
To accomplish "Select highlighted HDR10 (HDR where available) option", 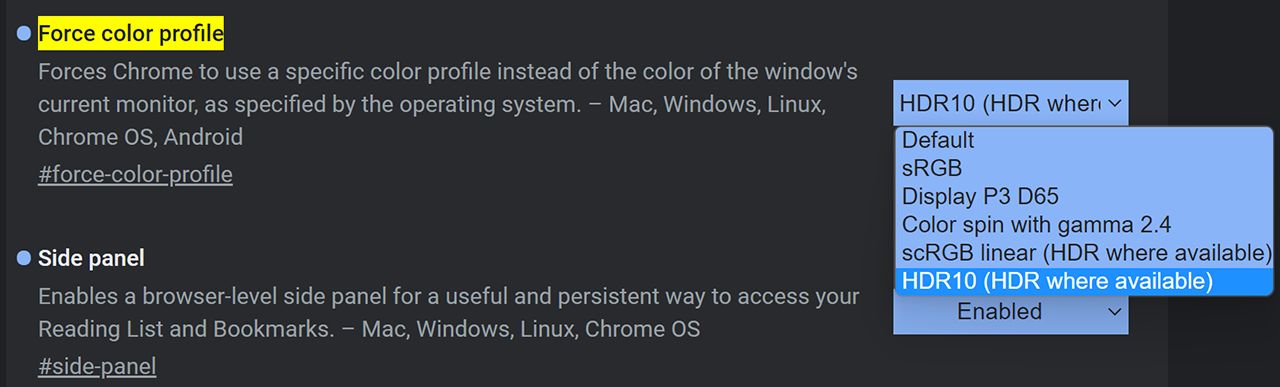I will (x=1084, y=281).
